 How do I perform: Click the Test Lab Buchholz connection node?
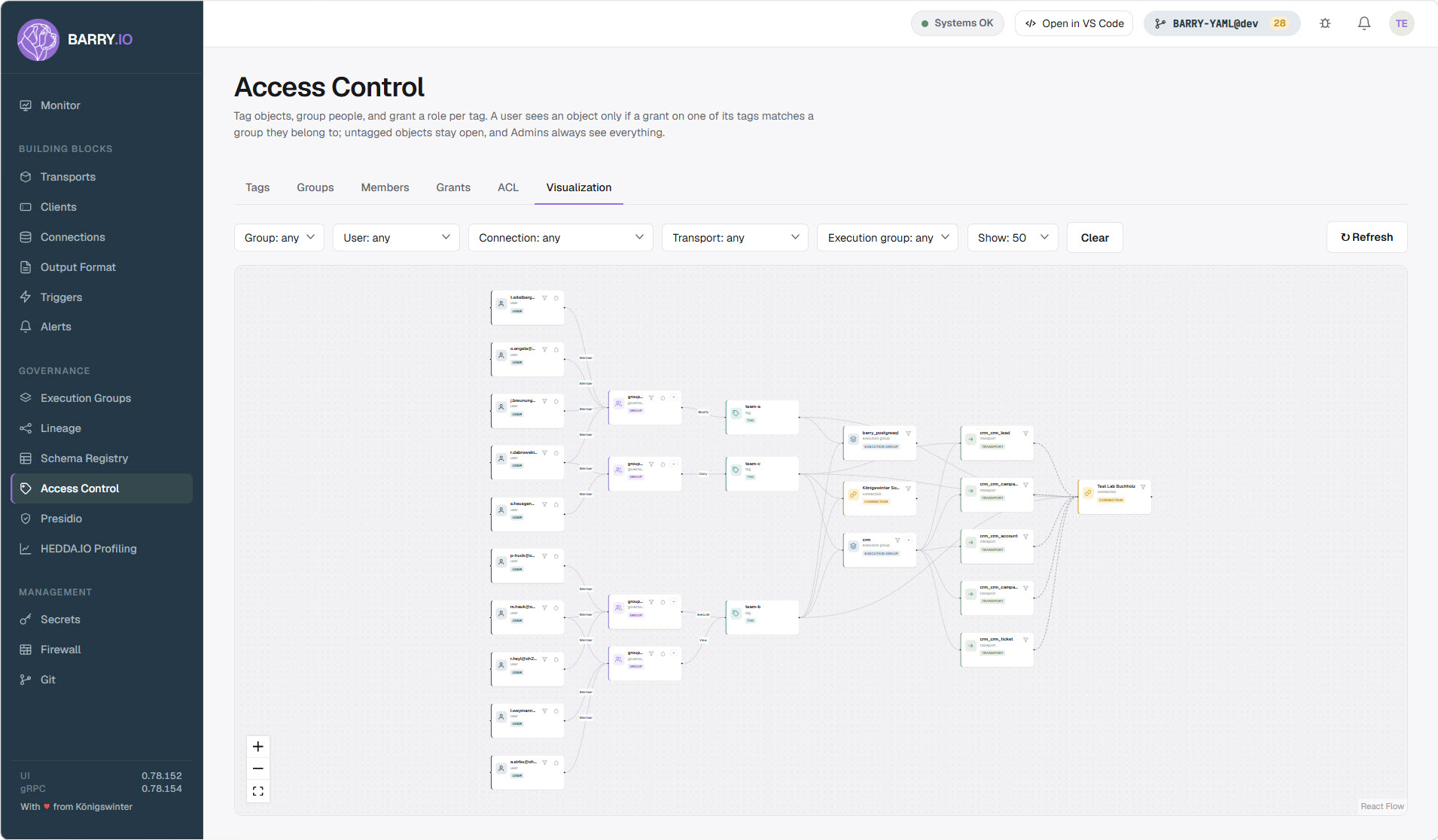[1114, 497]
